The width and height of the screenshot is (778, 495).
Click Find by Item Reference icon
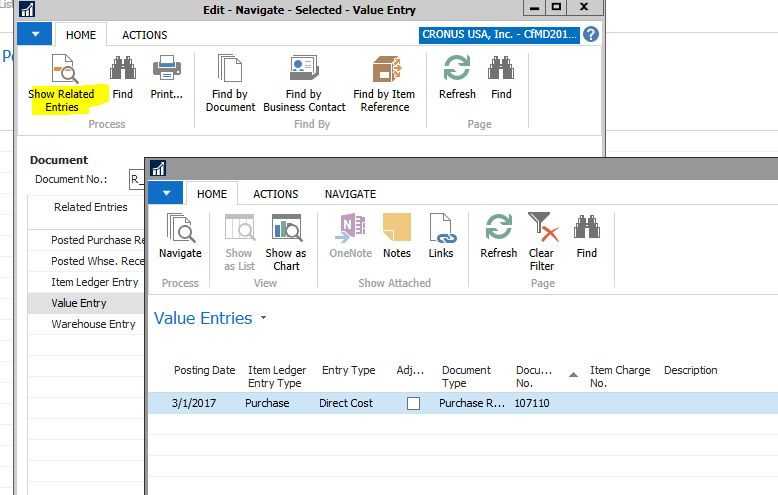(385, 70)
